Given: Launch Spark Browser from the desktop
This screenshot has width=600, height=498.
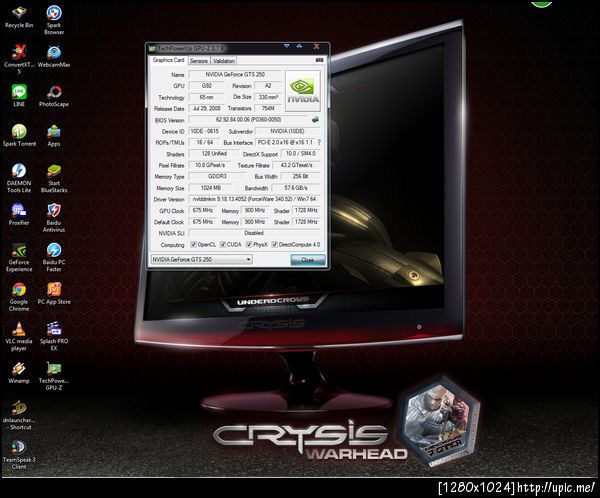Looking at the screenshot, I should pos(54,20).
